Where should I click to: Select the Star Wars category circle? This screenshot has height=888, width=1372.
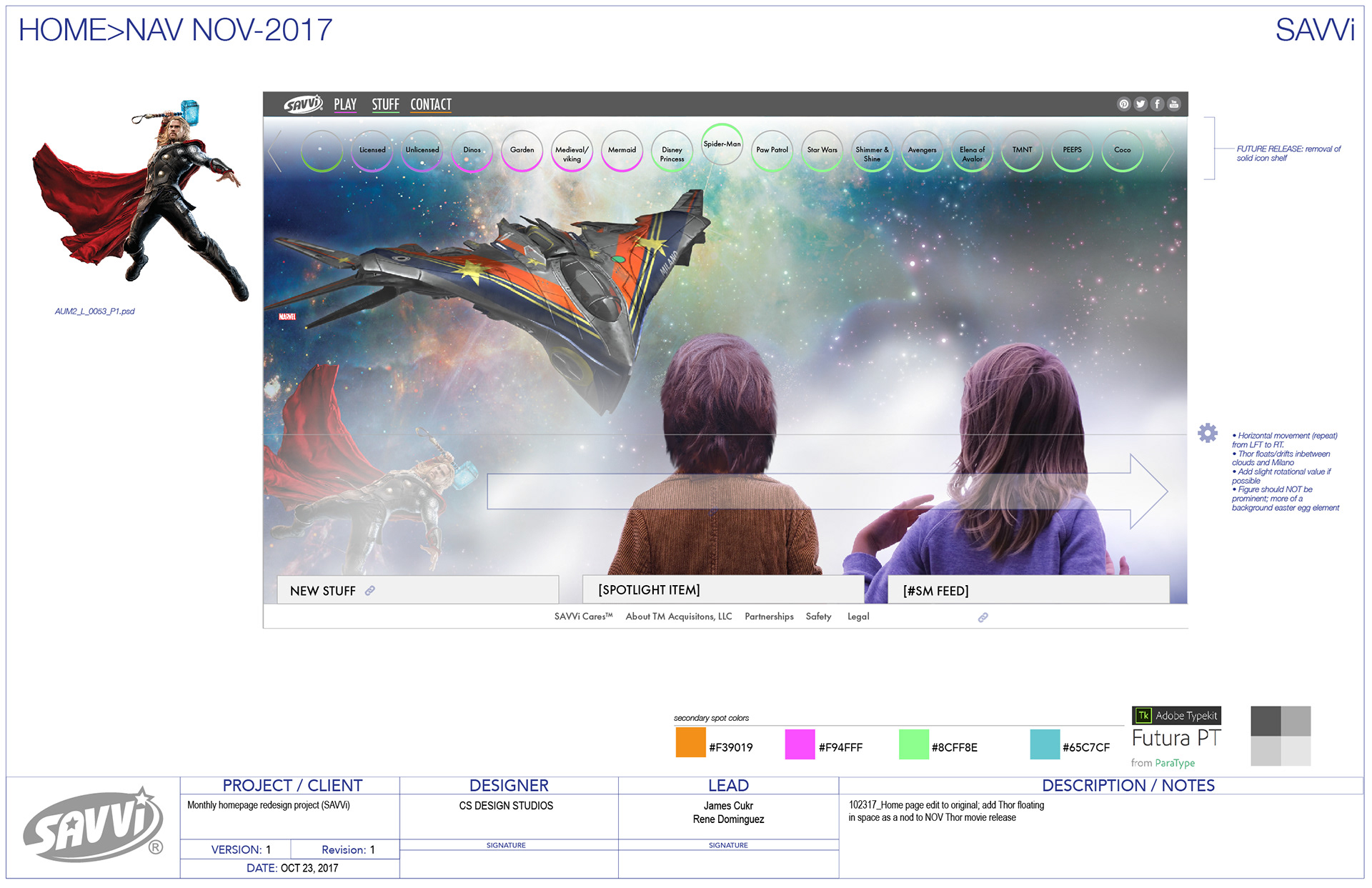coord(822,150)
